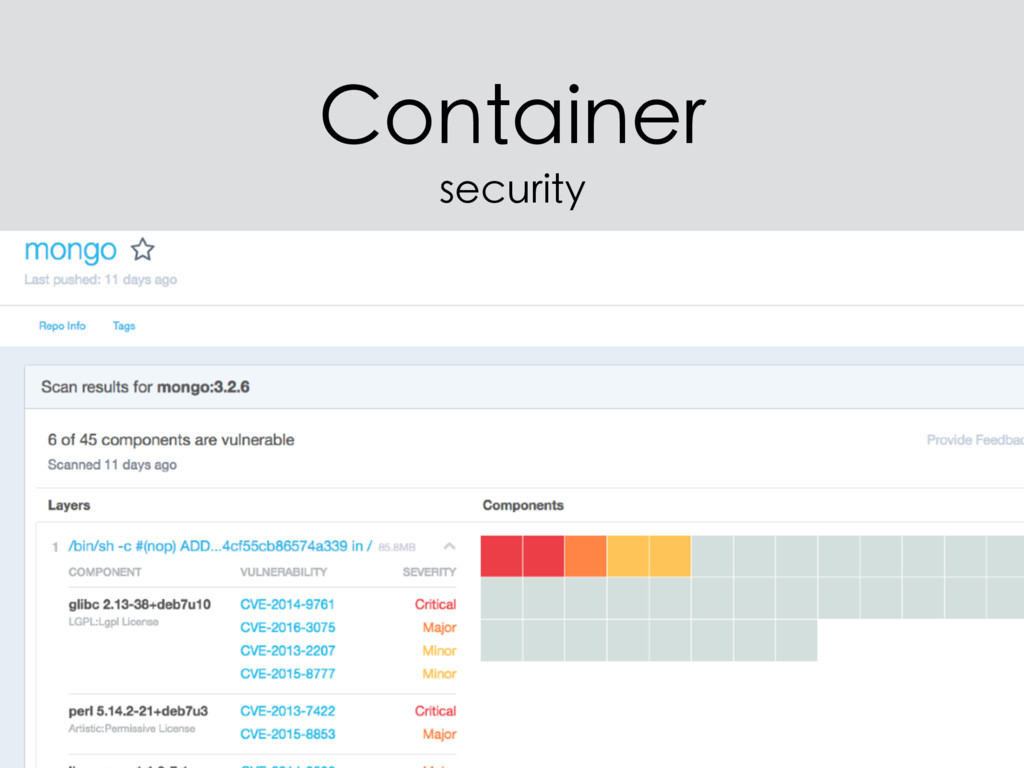Click Minor severity for CVE-2013-2207

click(440, 650)
